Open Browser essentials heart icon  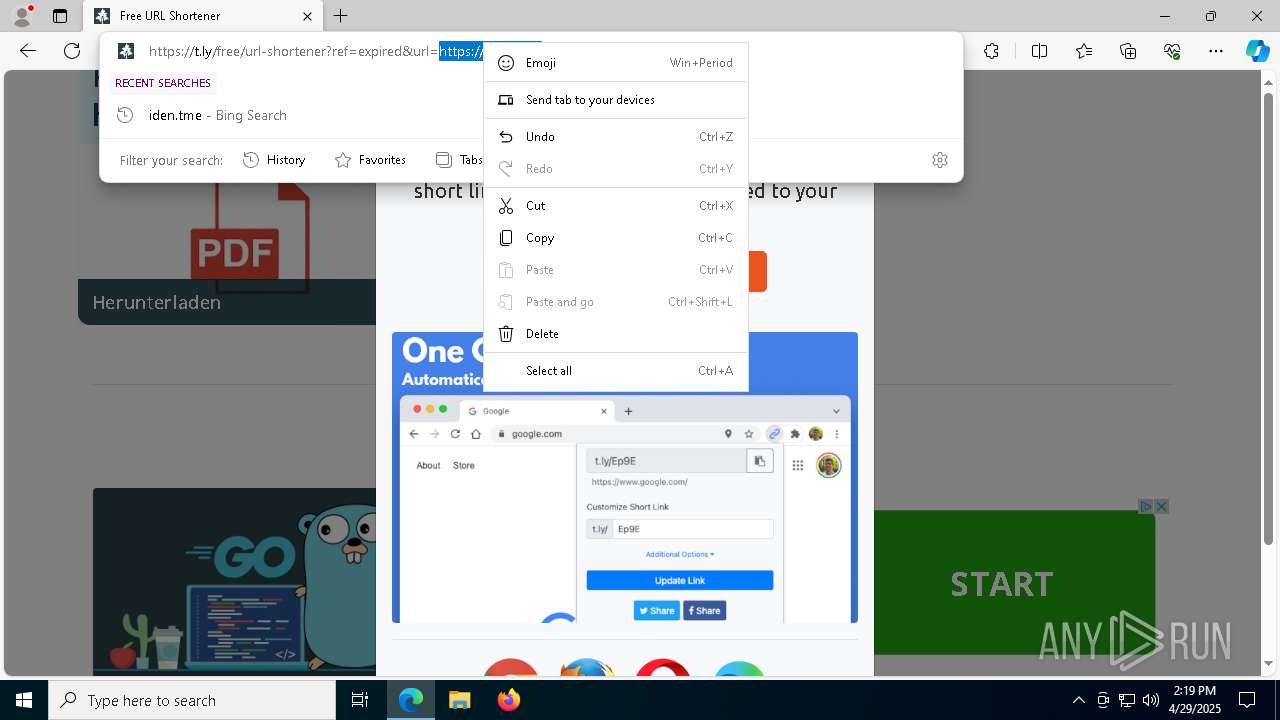[x=1172, y=51]
